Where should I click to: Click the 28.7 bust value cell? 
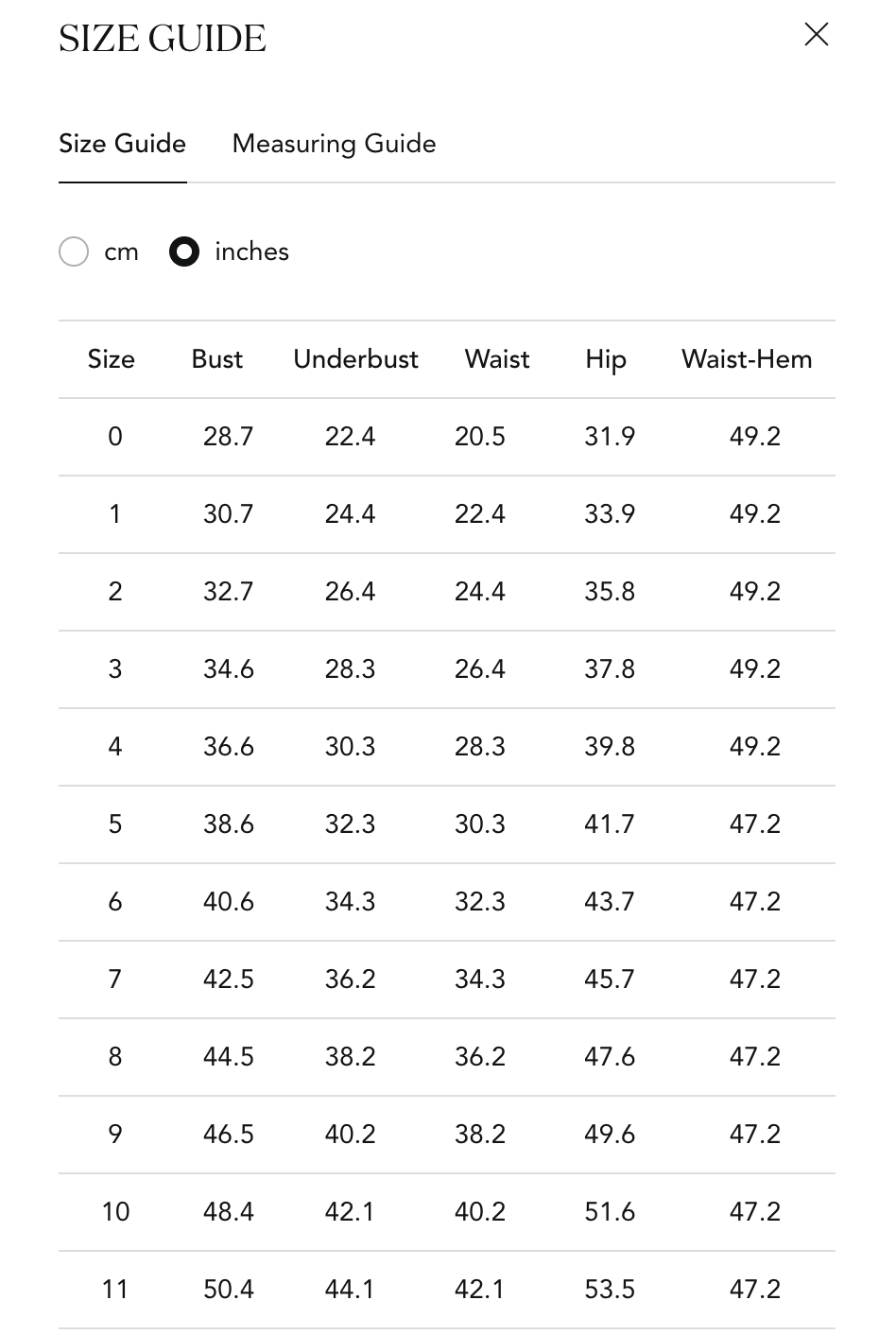click(228, 437)
